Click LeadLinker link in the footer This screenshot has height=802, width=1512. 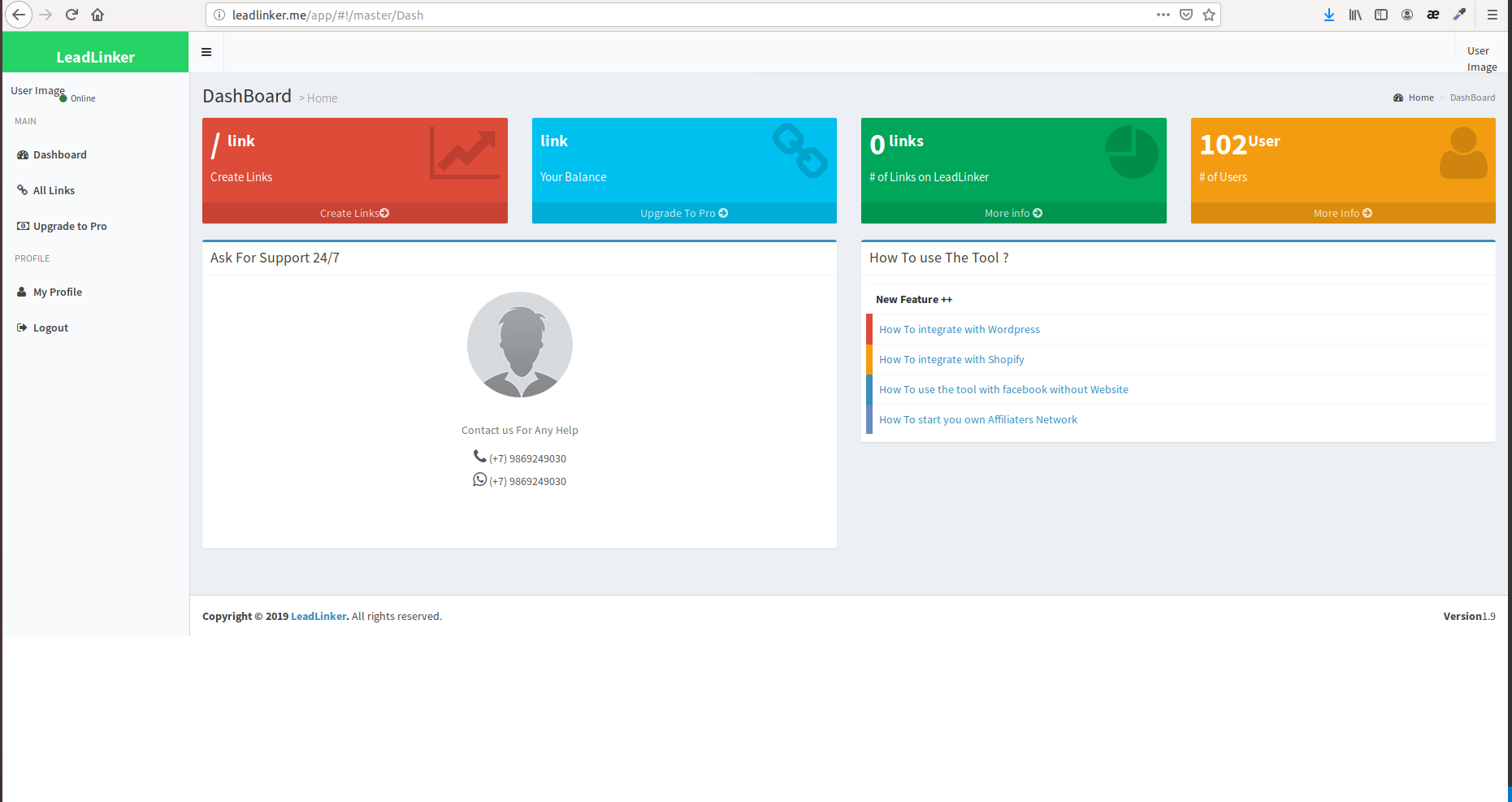320,616
